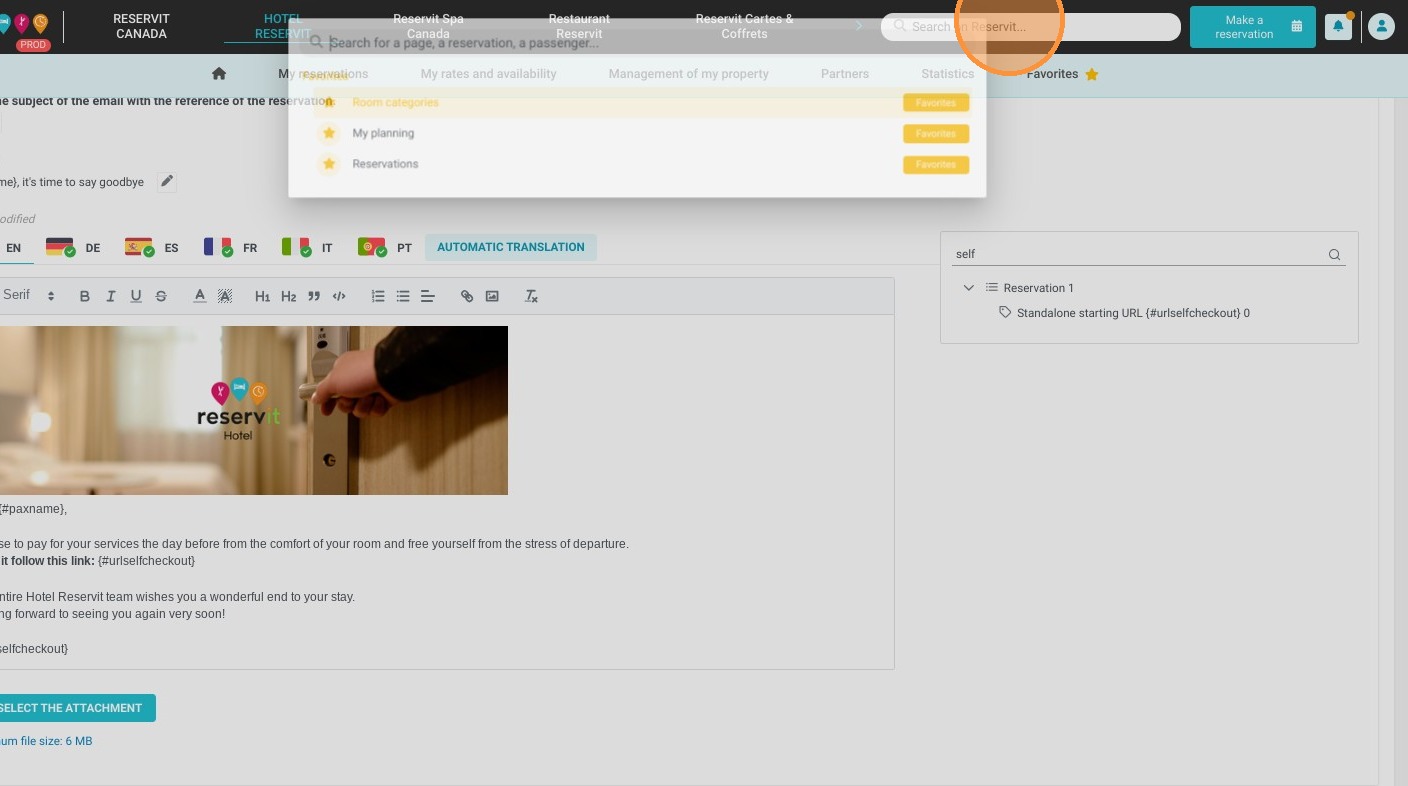Switch to the ES language tab
Viewport: 1408px width, 786px height.
pyautogui.click(x=152, y=248)
